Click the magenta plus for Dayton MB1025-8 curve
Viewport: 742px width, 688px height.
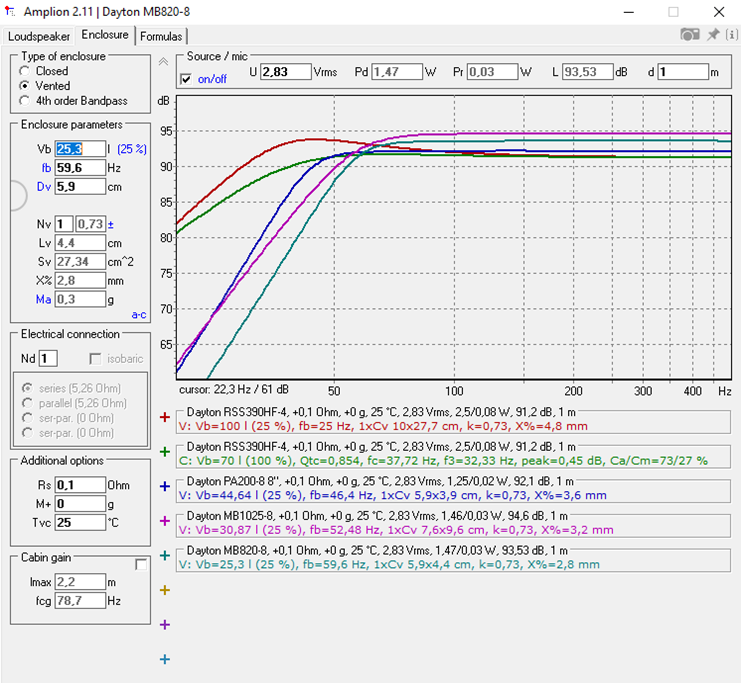click(165, 521)
